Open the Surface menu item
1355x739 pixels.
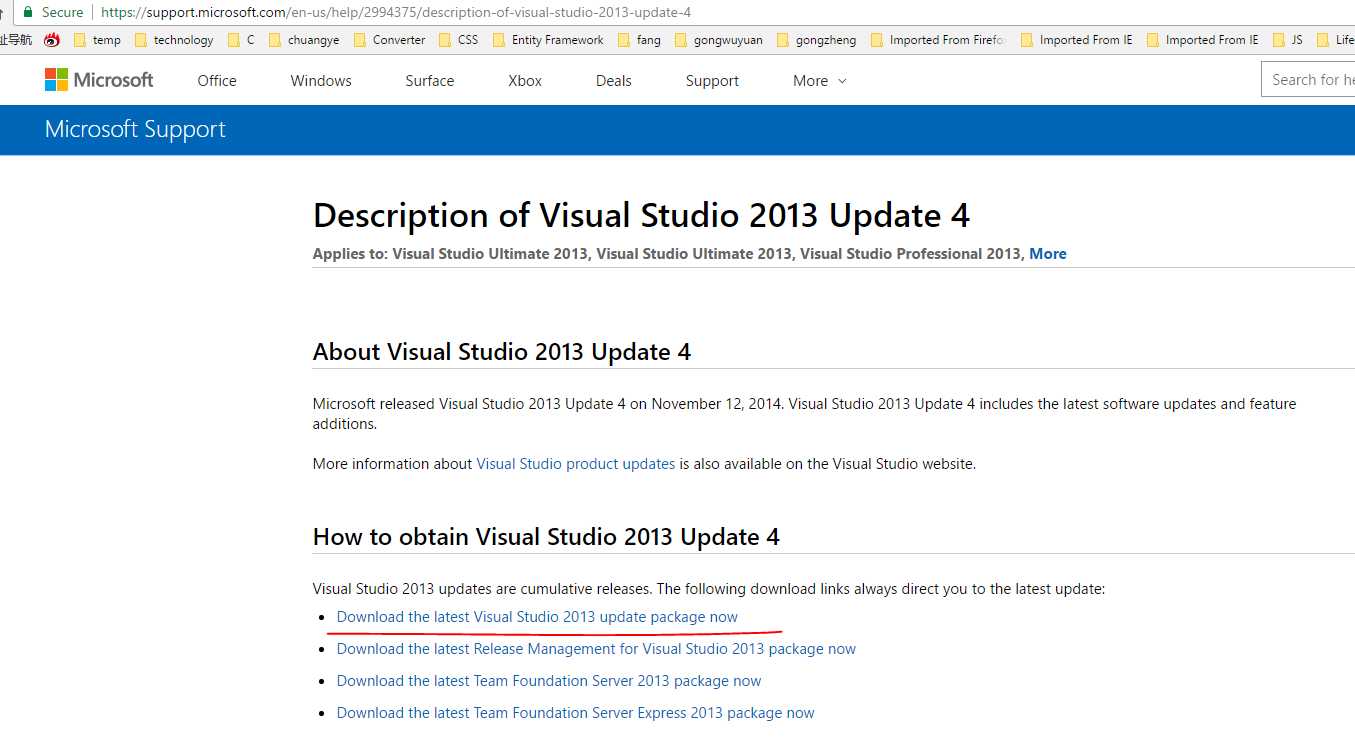click(430, 81)
